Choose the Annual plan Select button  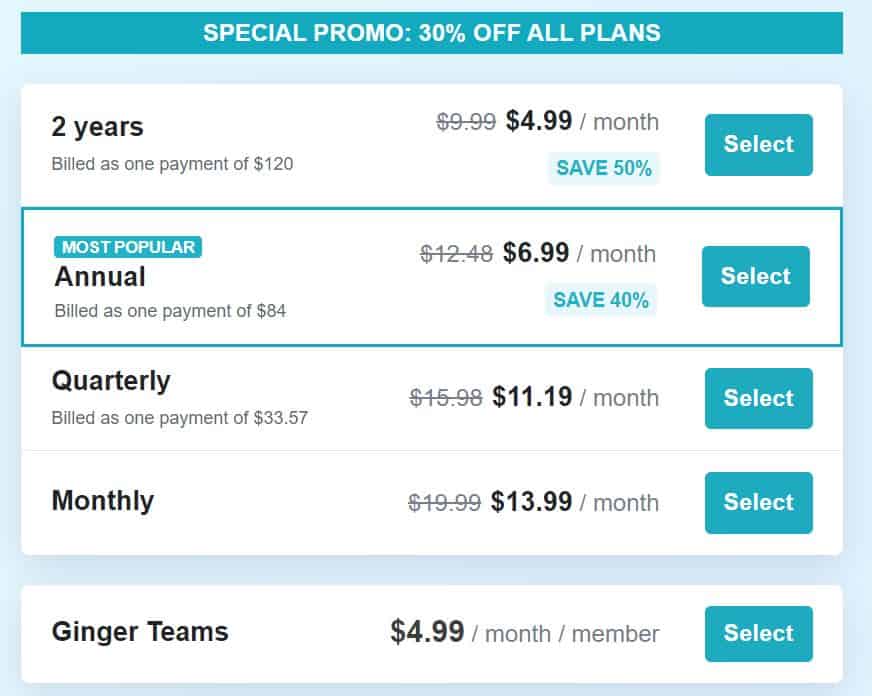tap(756, 276)
